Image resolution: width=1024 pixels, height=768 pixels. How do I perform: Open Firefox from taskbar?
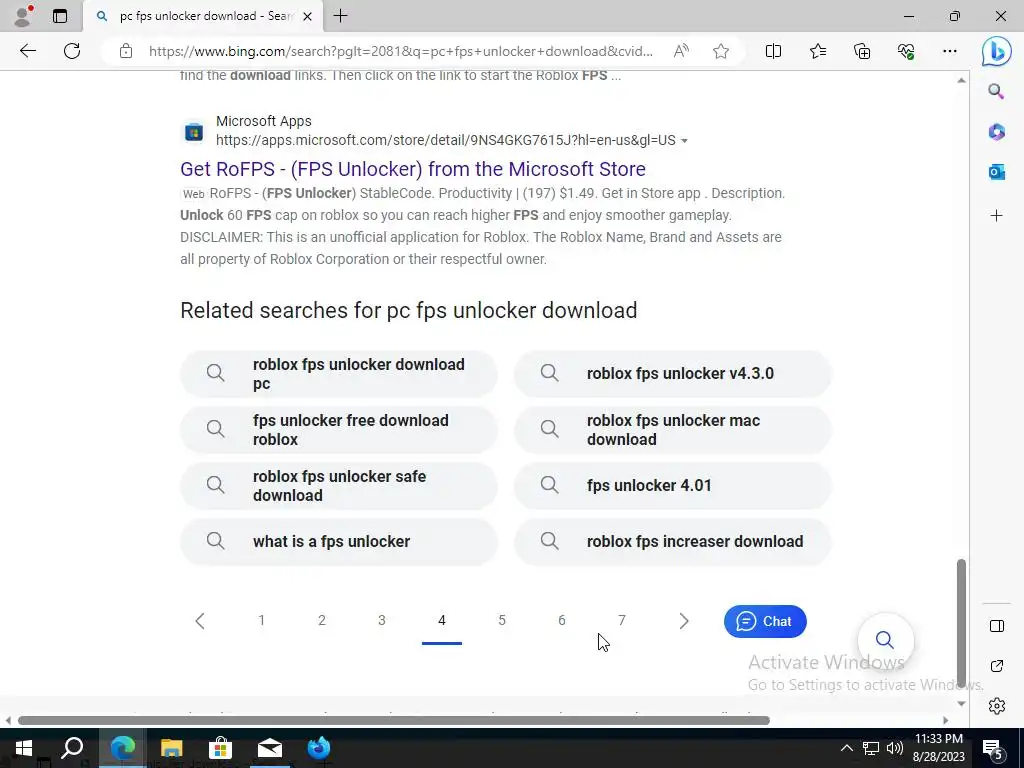319,748
